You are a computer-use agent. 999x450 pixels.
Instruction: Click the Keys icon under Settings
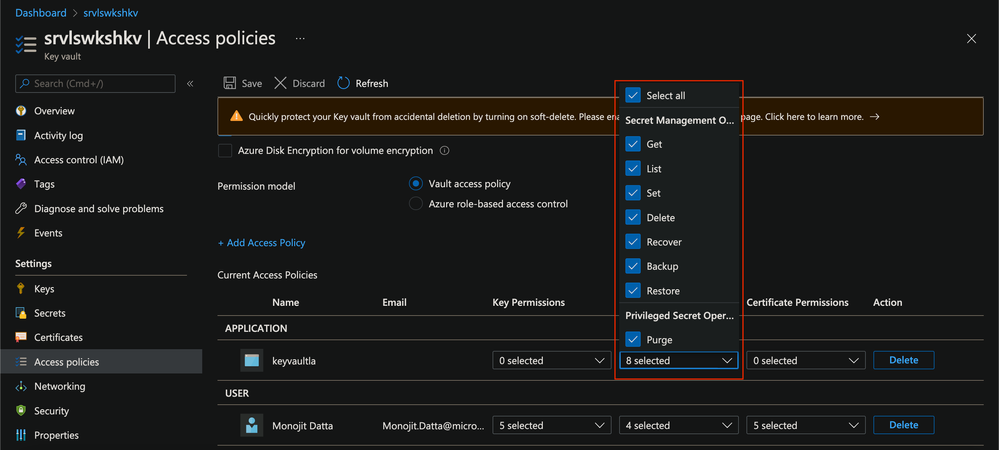click(21, 289)
